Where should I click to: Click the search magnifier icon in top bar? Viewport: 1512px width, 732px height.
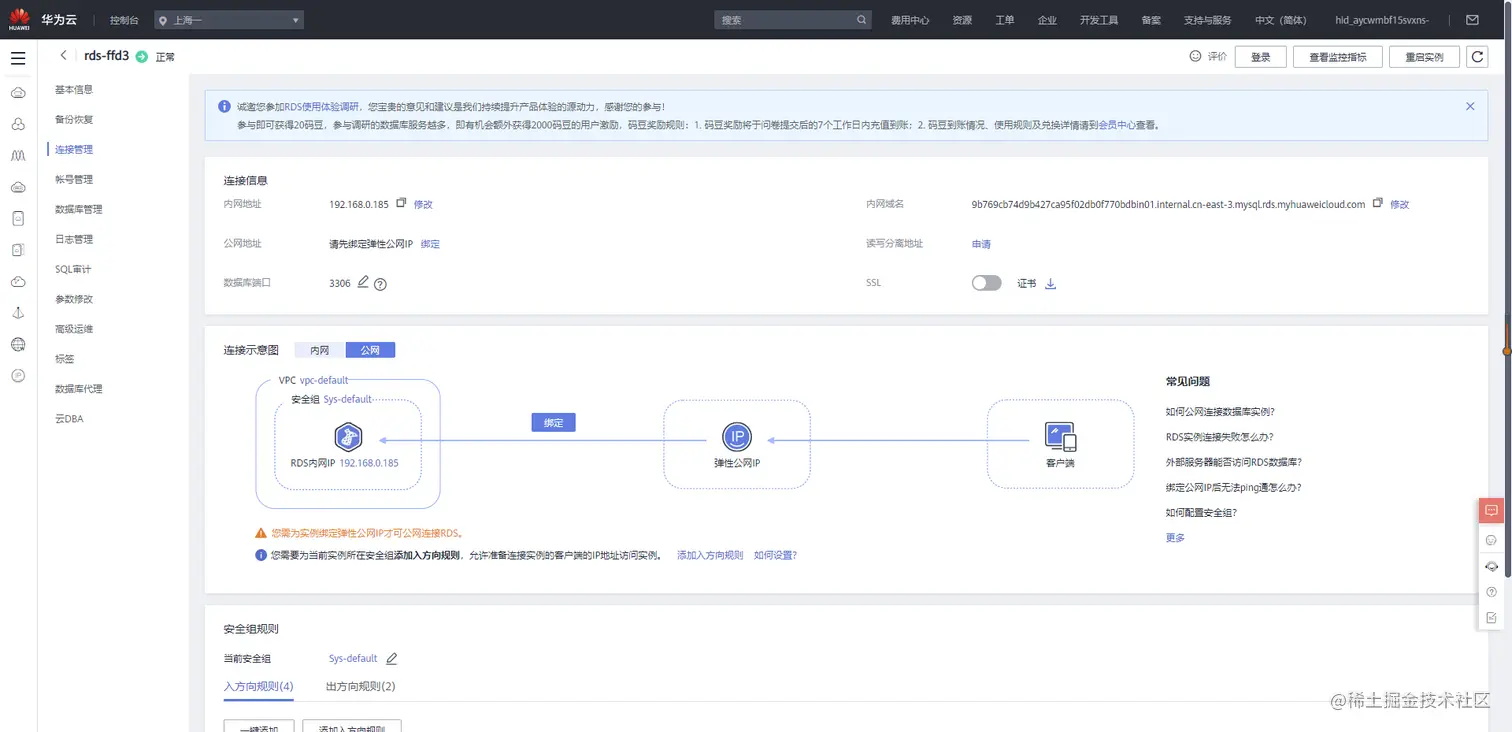coord(862,20)
